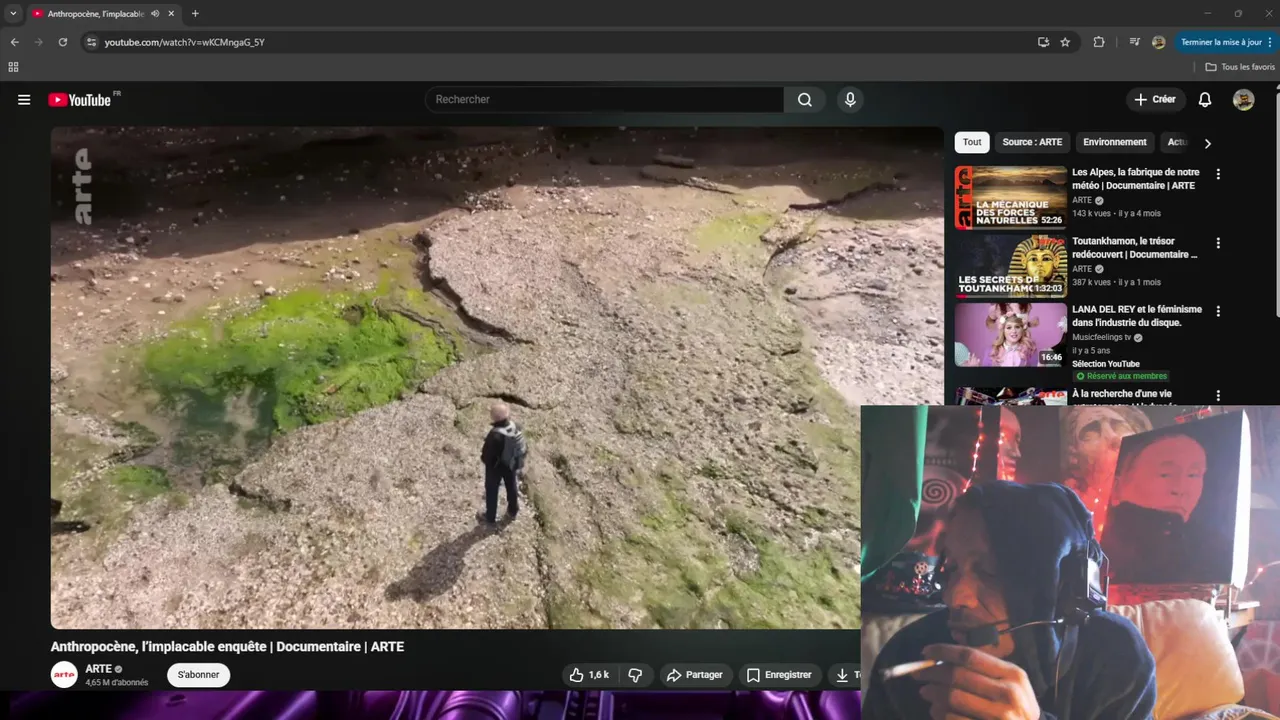1280x720 pixels.
Task: Mute the tab via speaker icon
Action: coord(155,14)
